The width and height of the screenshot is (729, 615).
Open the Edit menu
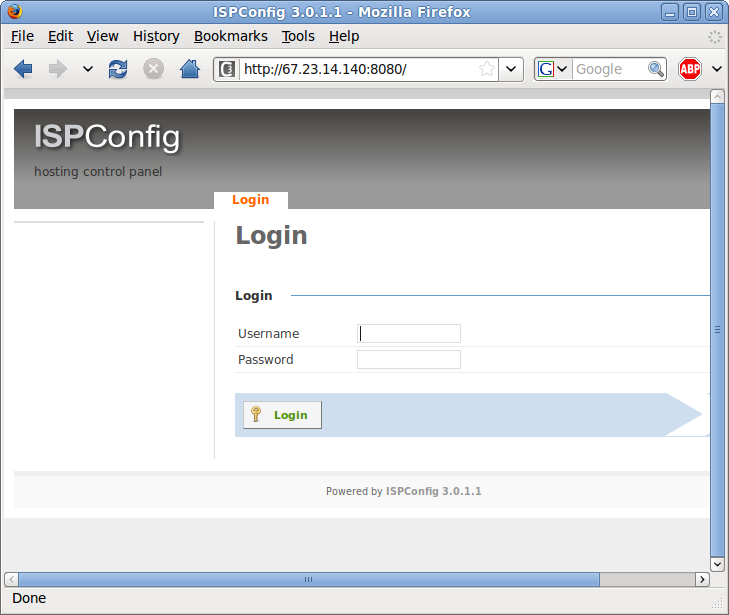[60, 36]
